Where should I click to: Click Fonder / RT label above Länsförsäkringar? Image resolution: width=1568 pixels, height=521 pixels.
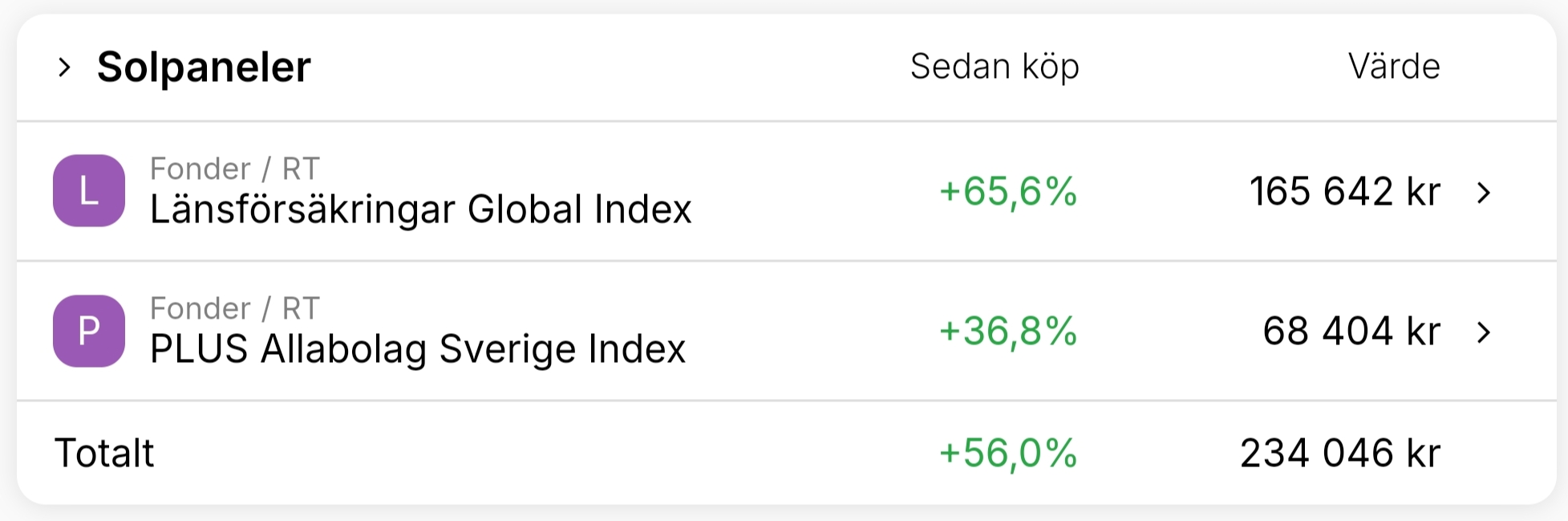235,169
